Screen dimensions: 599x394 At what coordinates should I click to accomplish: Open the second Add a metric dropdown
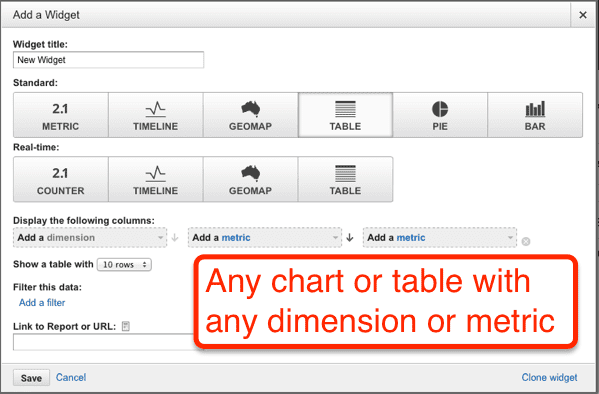point(440,238)
